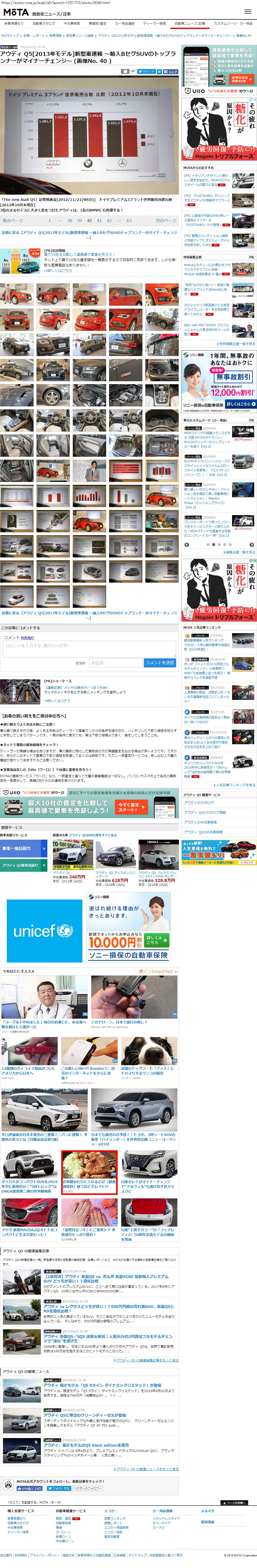Follow MOTA on Twitter via フォローする
Screen dimensions: 257x1568
pyautogui.click(x=58, y=1488)
